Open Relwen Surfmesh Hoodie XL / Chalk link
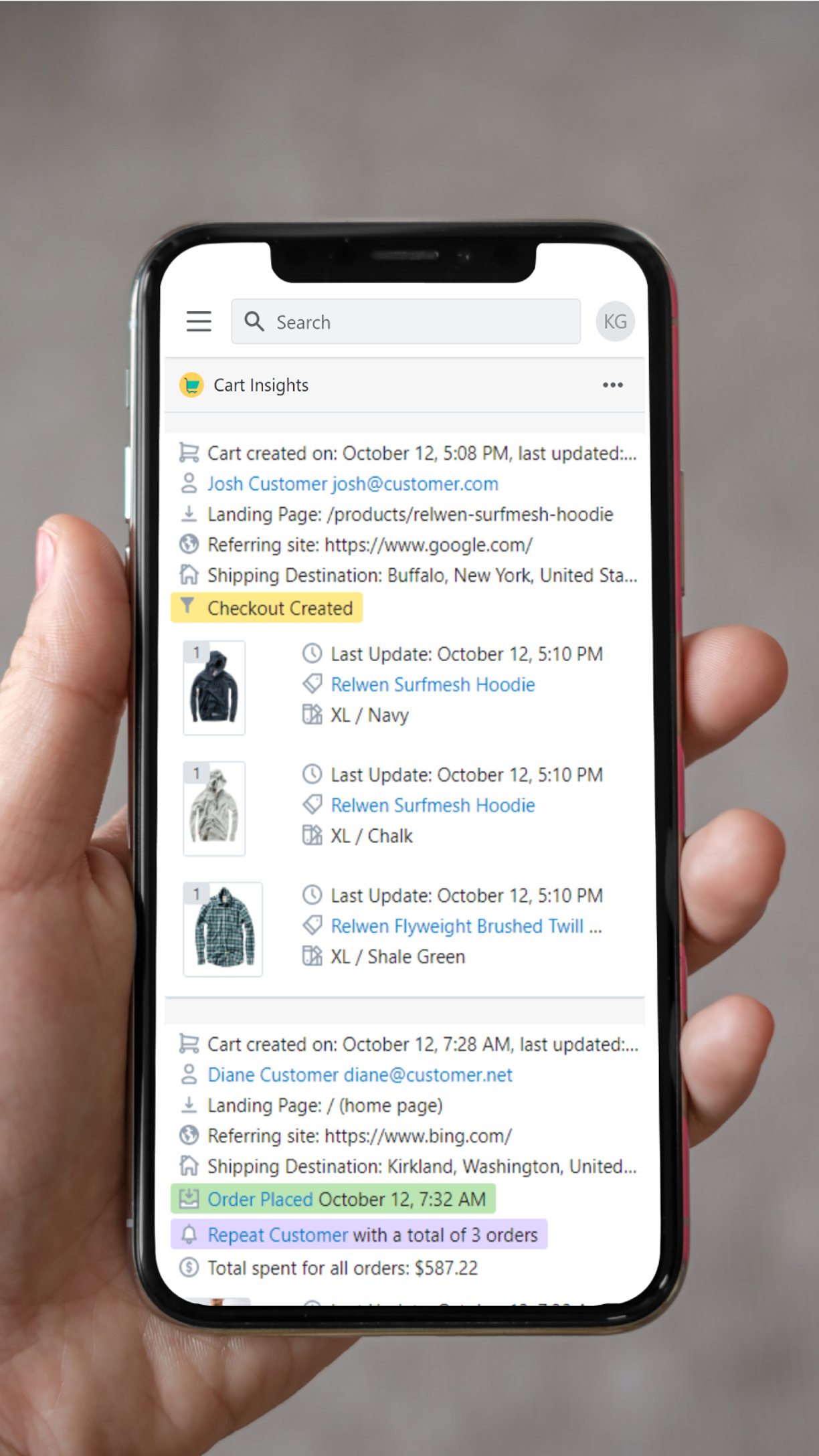Image resolution: width=819 pixels, height=1456 pixels. 433,805
